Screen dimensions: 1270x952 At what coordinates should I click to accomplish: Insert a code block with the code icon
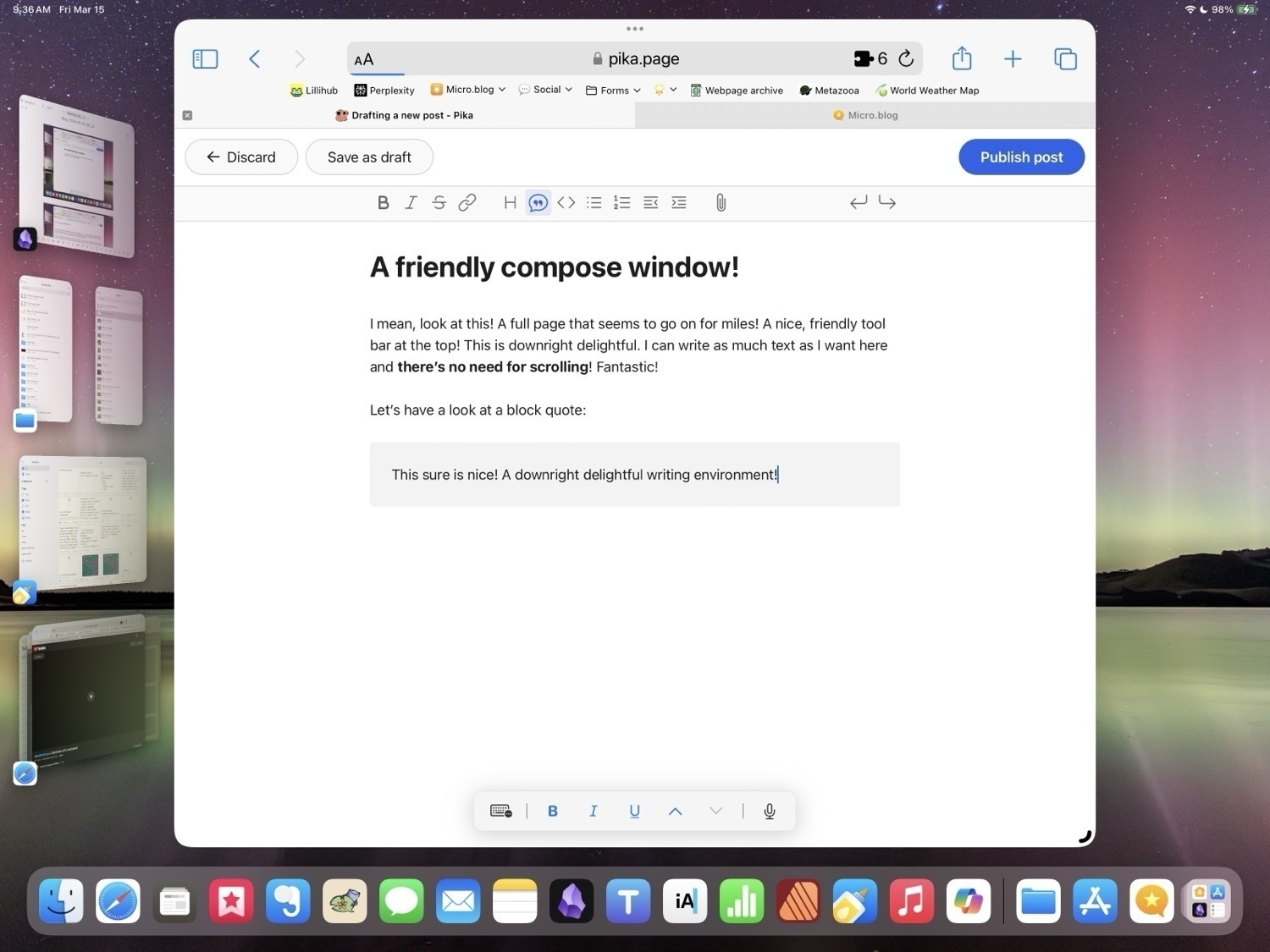566,202
